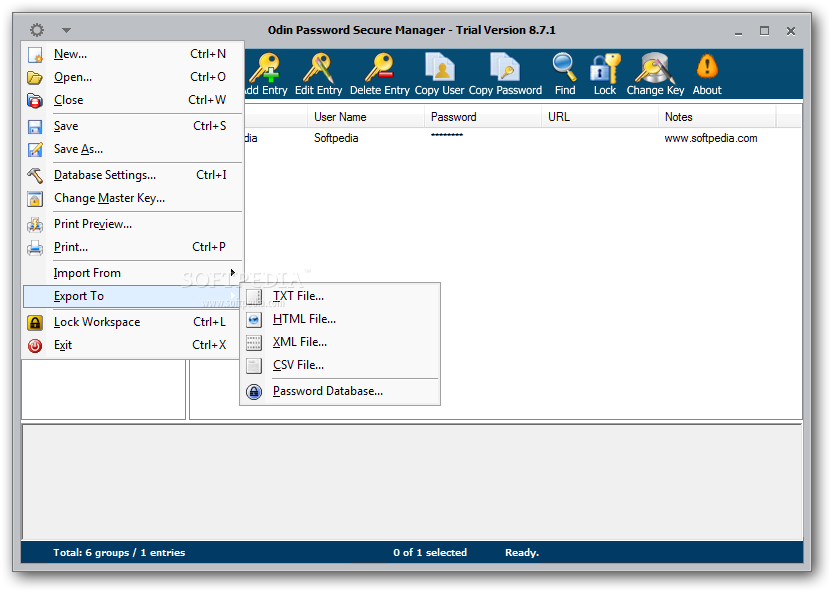This screenshot has height=592, width=832.
Task: Click the Save As pencil icon
Action: click(35, 150)
